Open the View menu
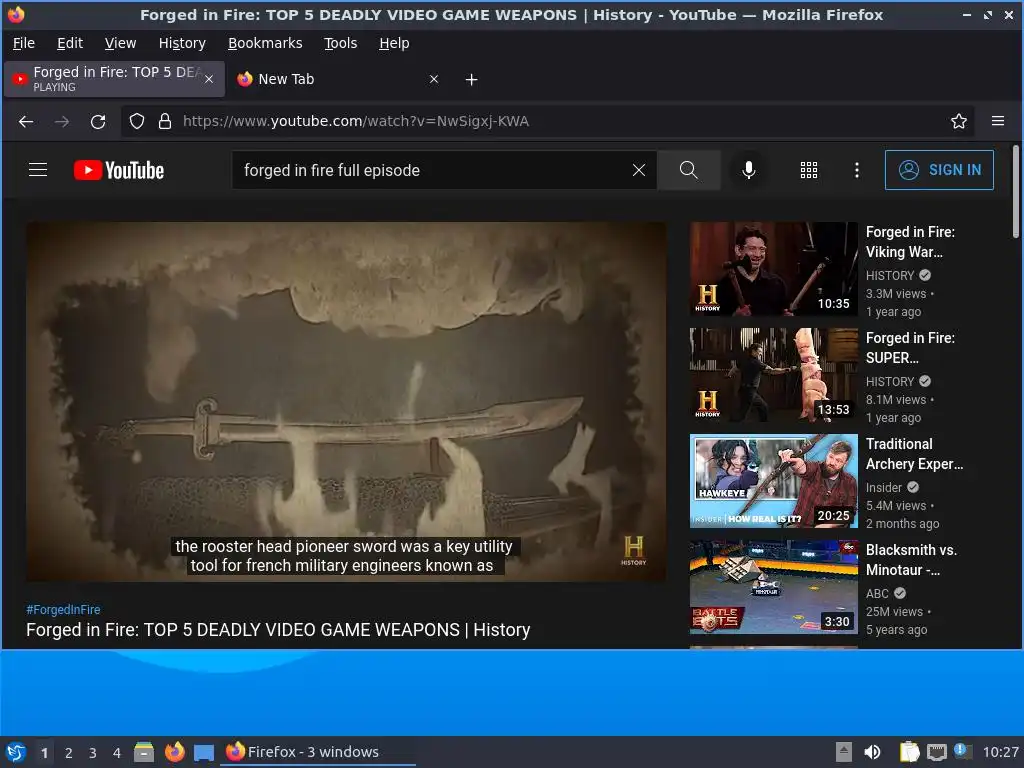The width and height of the screenshot is (1024, 768). tap(120, 43)
